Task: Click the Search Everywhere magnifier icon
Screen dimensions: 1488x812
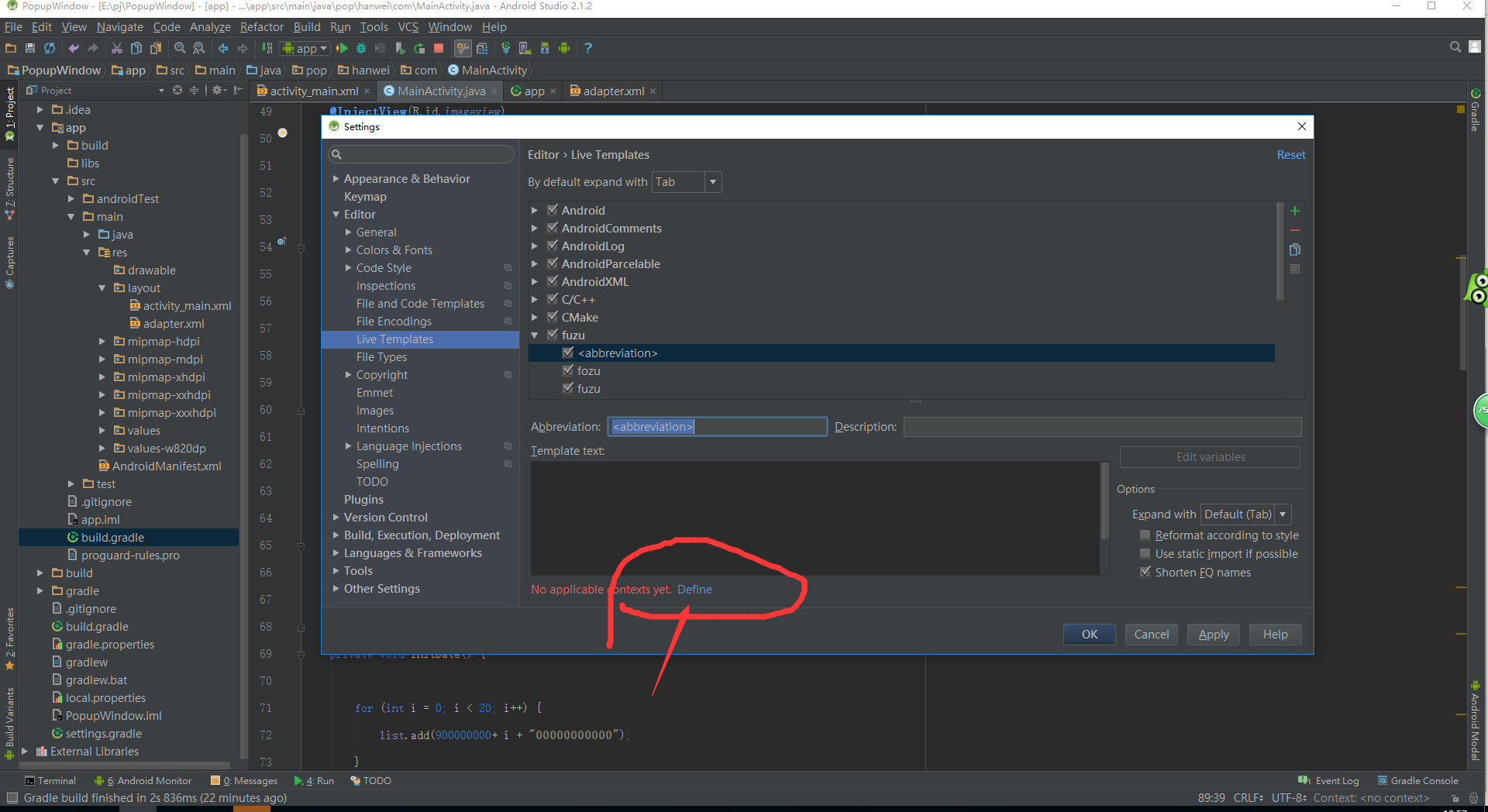Action: [1455, 47]
